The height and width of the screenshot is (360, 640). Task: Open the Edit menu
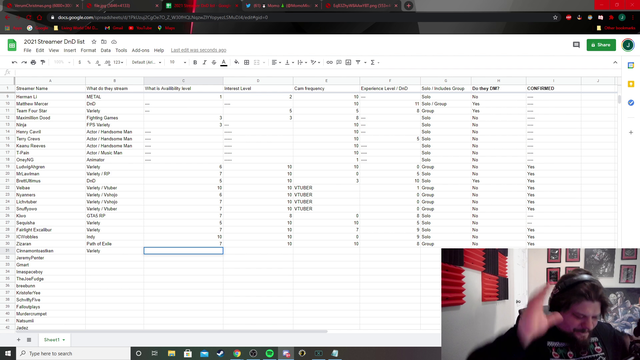(40, 50)
